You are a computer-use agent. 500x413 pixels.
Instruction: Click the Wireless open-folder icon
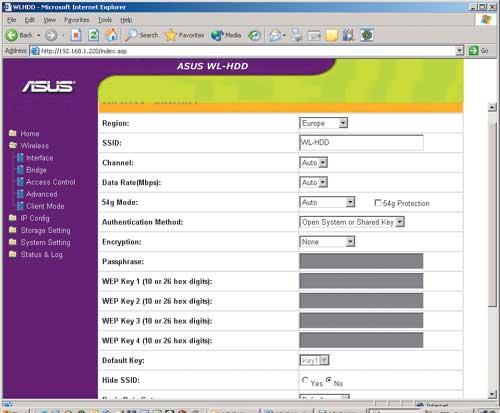click(x=13, y=145)
